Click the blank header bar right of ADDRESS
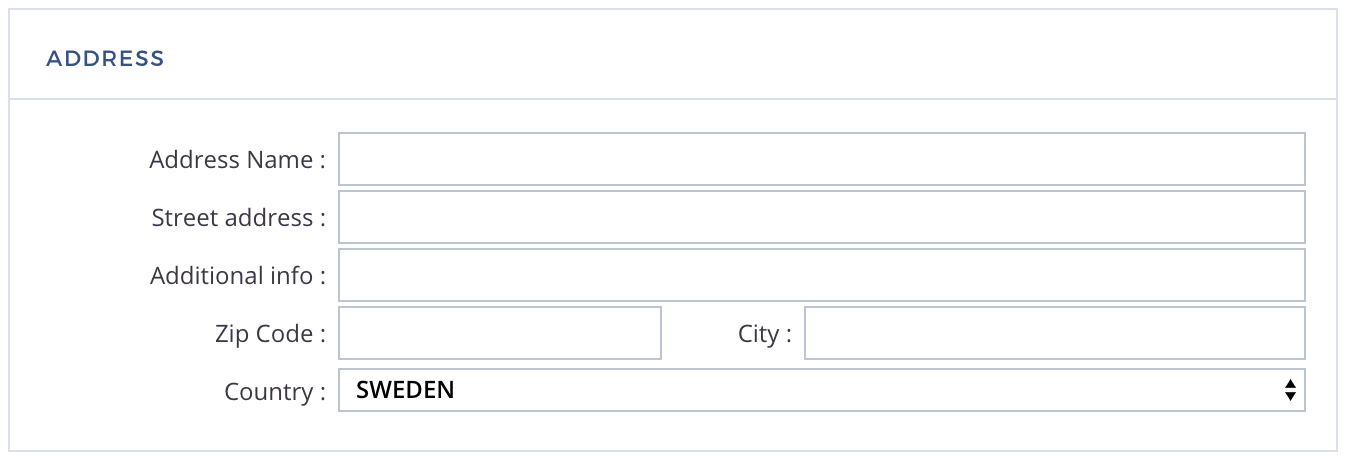Viewport: 1350px width, 466px height. [750, 55]
